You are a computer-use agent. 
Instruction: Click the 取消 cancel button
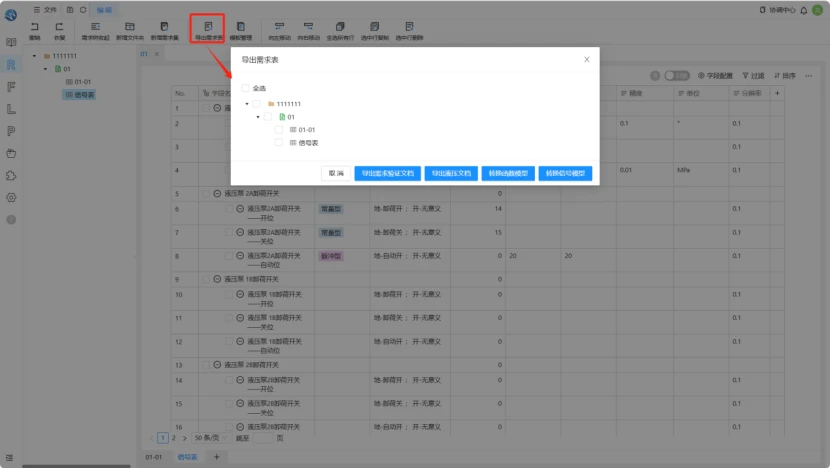[x=336, y=173]
